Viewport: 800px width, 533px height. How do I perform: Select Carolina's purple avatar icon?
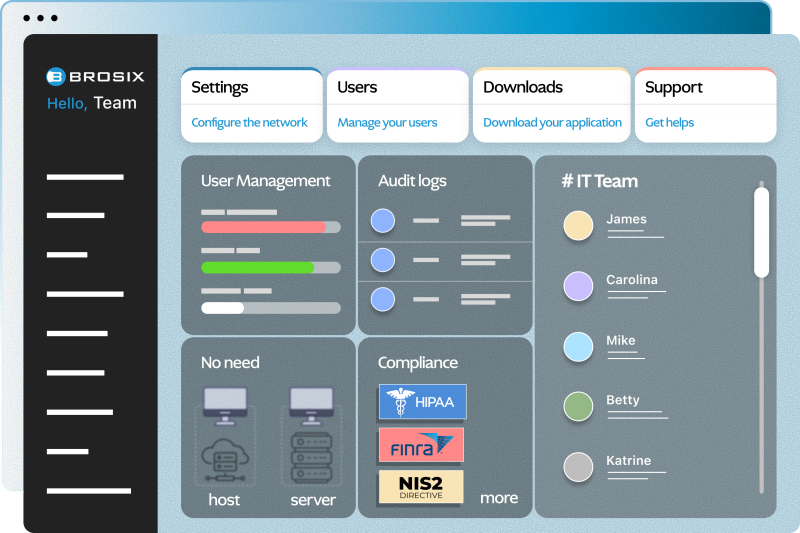point(578,286)
